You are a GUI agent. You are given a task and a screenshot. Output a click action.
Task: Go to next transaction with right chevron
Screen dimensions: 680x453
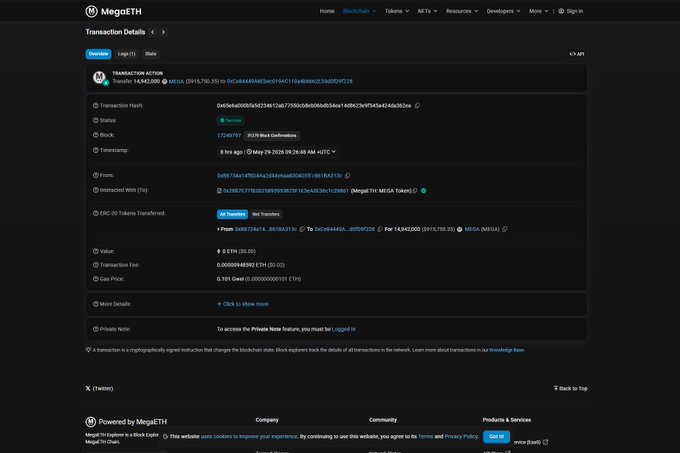point(163,32)
